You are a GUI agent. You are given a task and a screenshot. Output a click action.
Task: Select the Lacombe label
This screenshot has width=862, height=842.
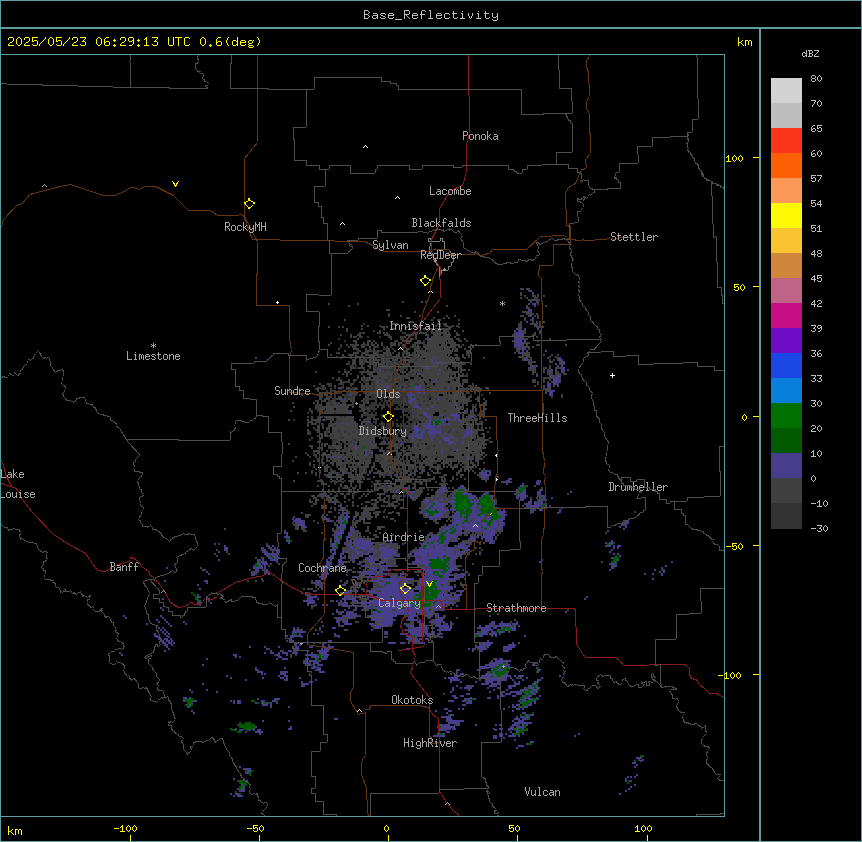[x=450, y=191]
